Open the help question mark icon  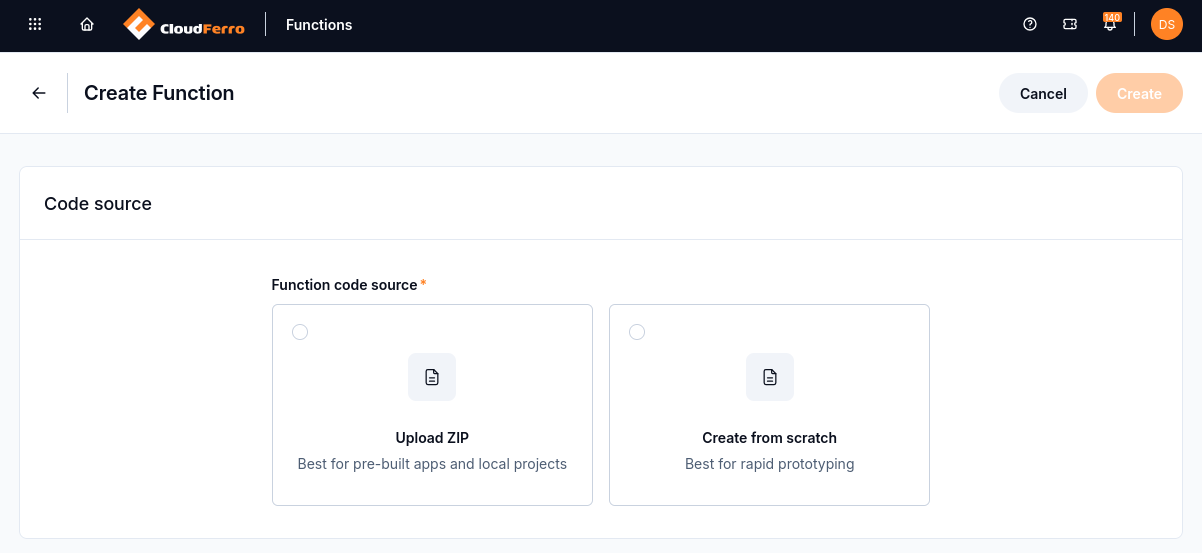[1030, 25]
